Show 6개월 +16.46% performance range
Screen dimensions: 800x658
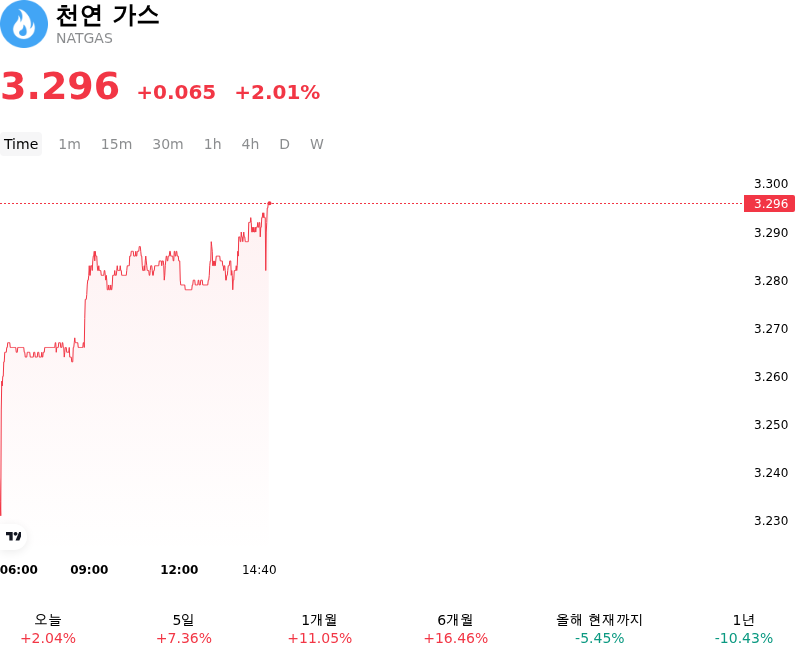point(456,629)
